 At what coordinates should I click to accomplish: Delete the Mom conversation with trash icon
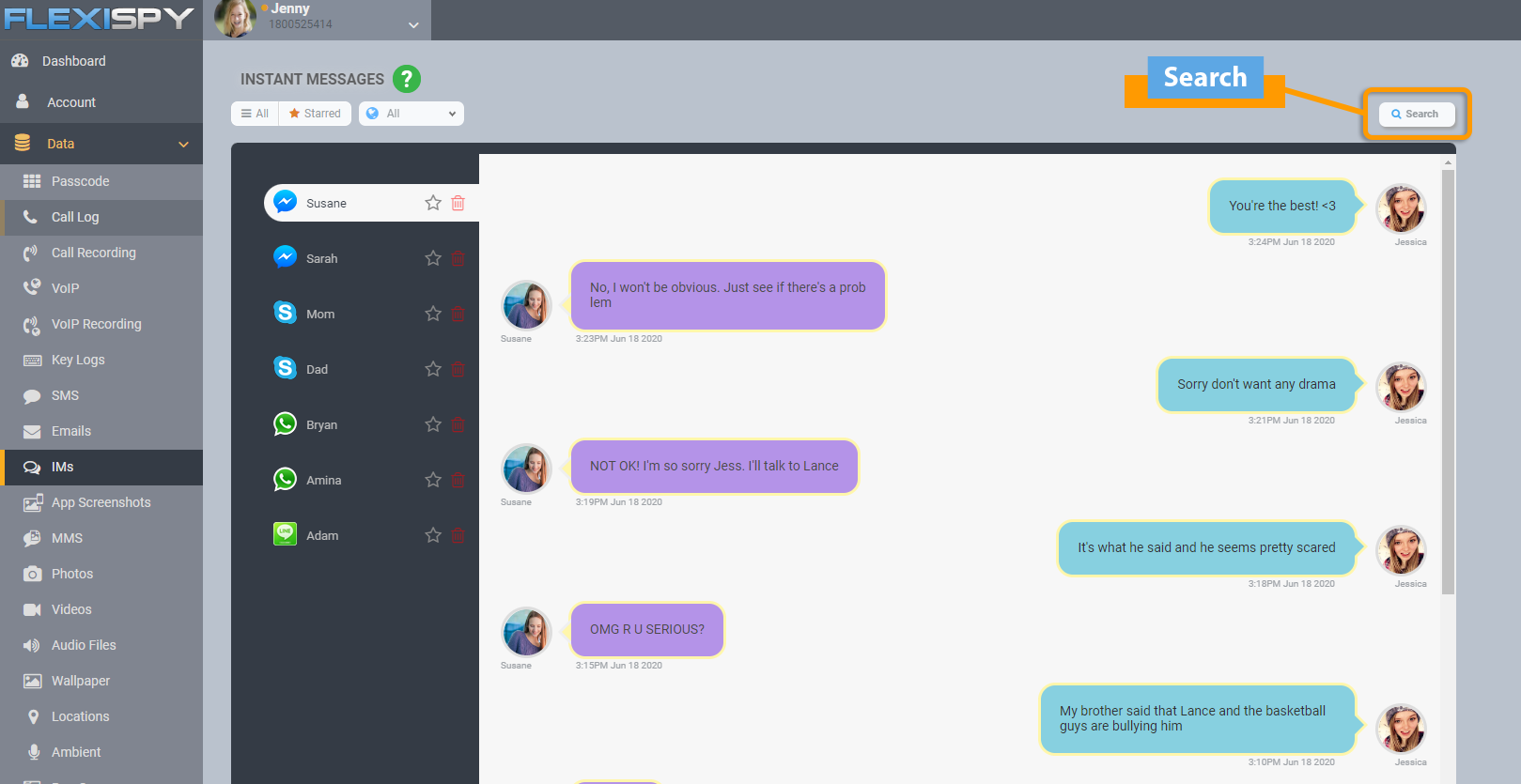pos(458,314)
